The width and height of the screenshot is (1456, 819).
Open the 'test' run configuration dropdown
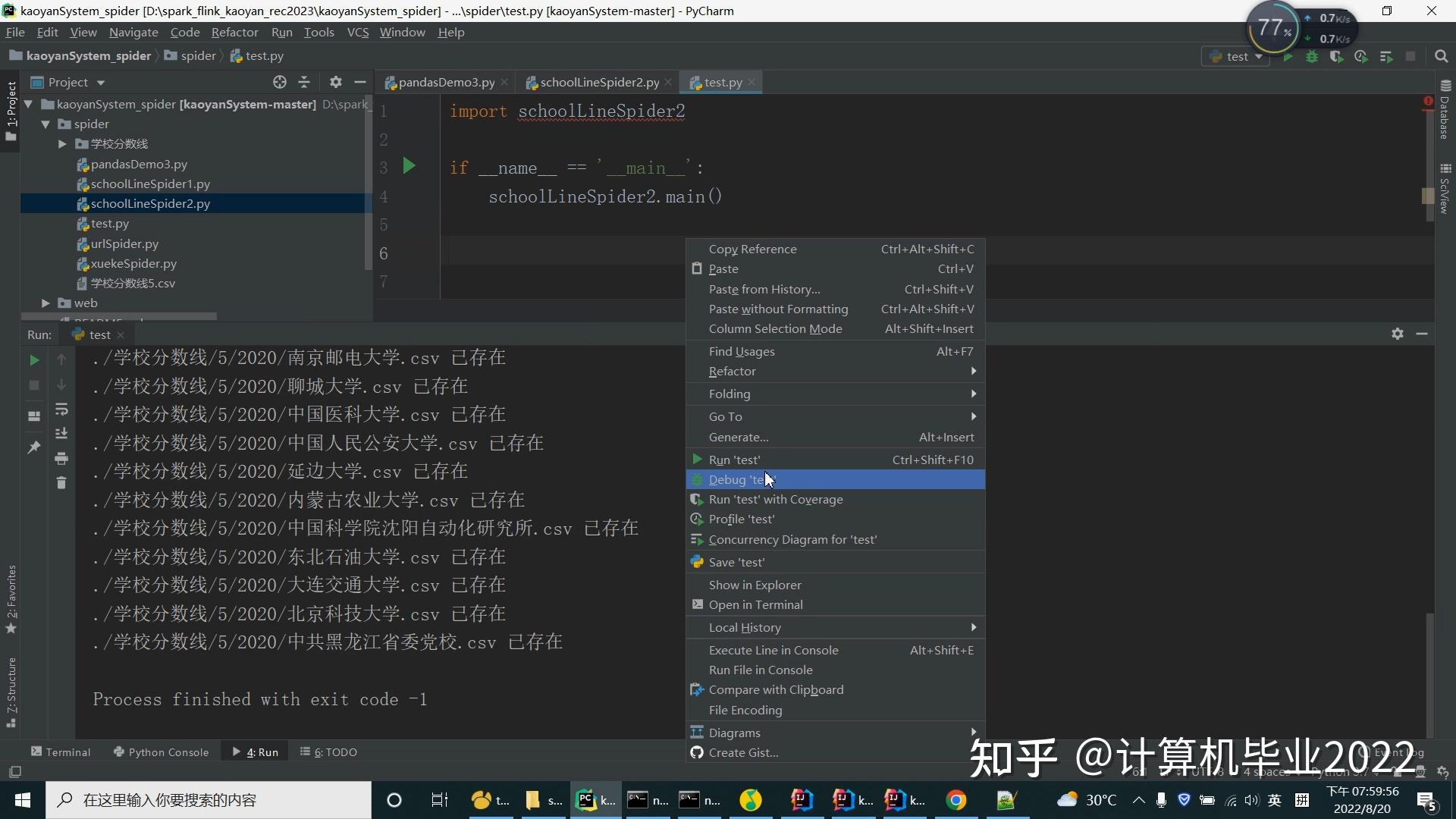(x=1238, y=57)
